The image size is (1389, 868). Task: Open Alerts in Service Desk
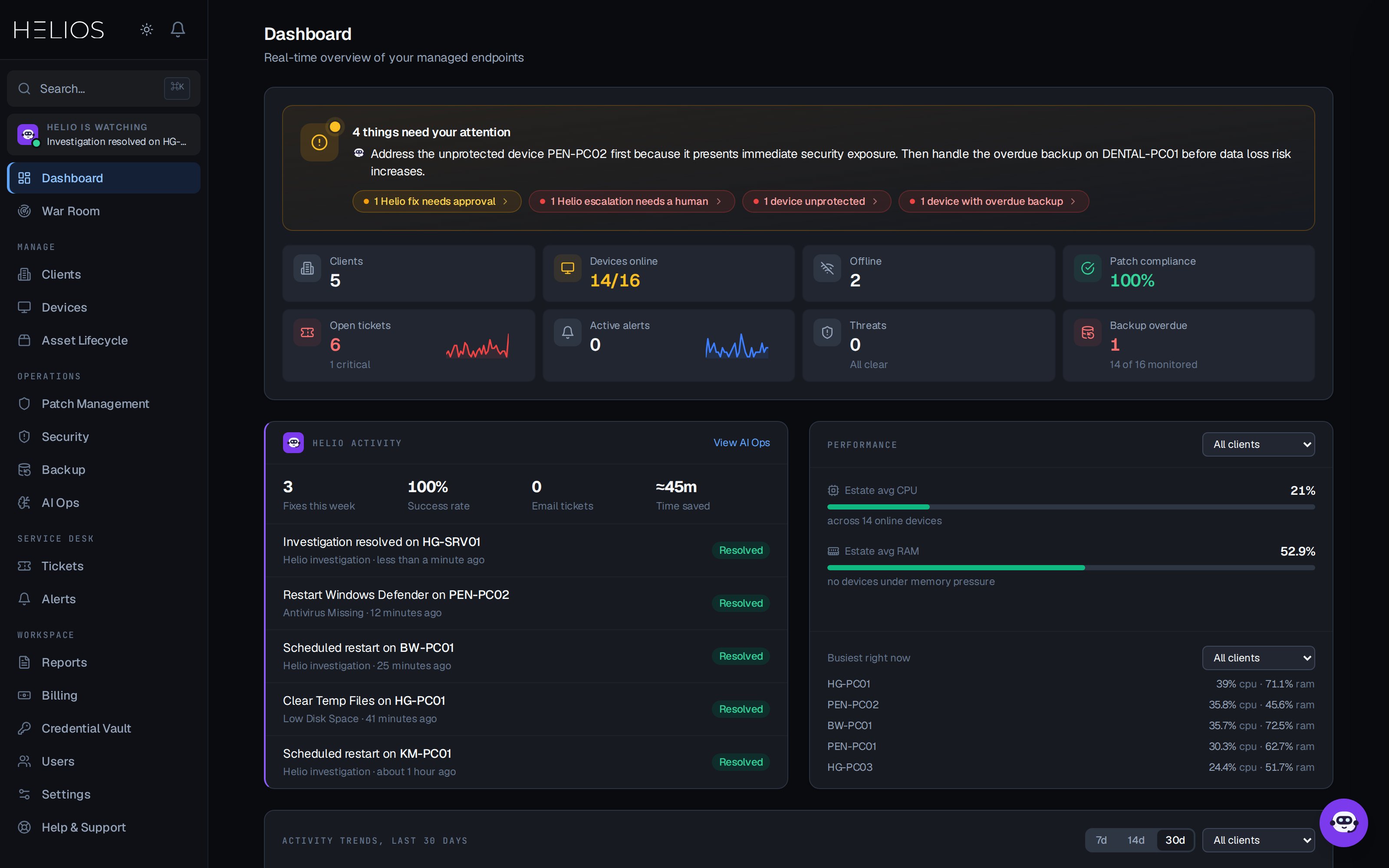click(x=104, y=599)
